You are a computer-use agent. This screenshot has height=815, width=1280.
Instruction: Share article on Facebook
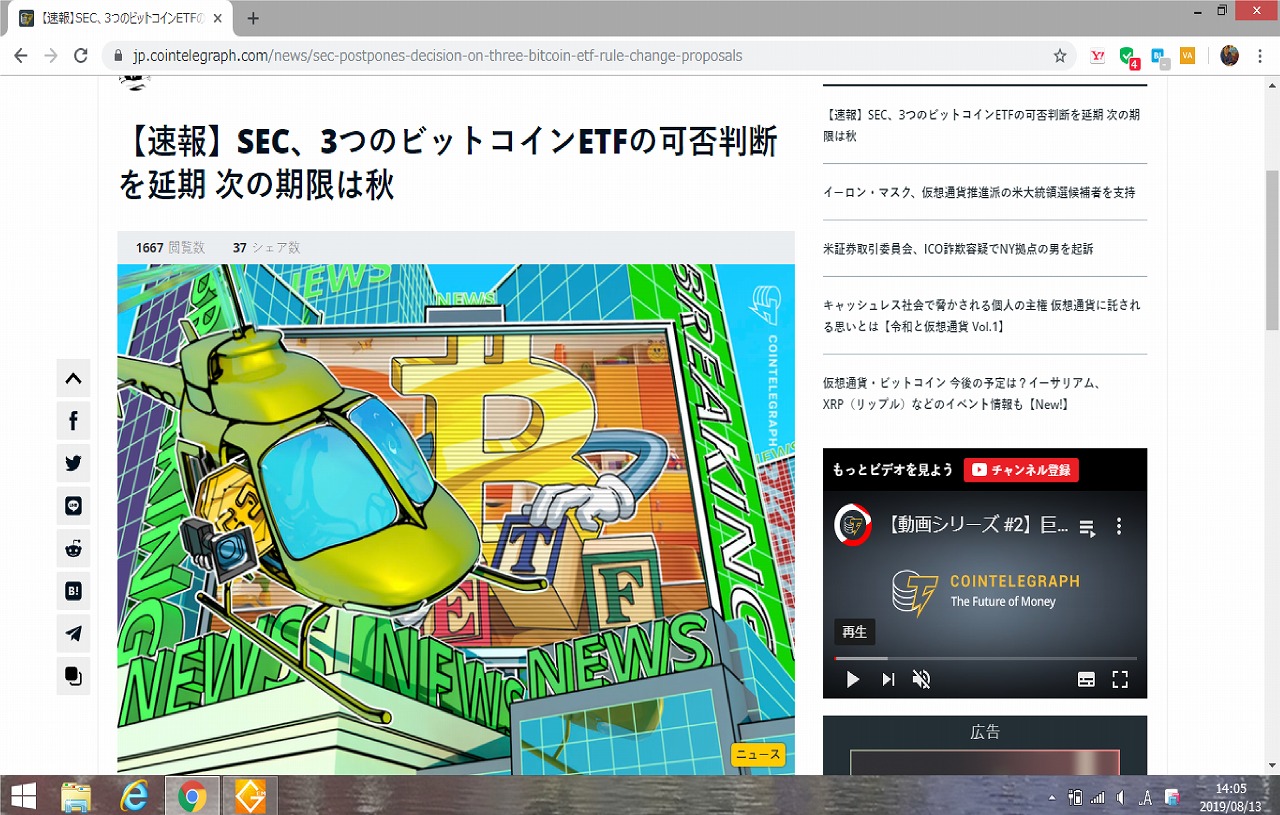point(73,421)
